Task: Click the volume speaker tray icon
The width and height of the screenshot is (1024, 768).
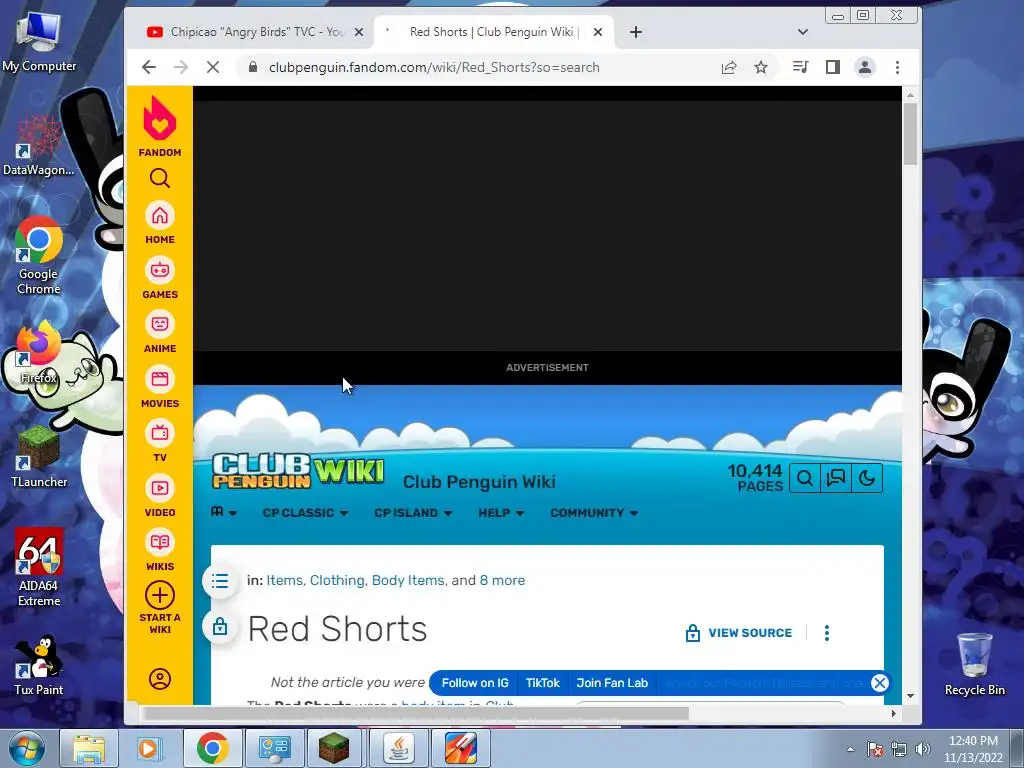Action: [x=922, y=749]
